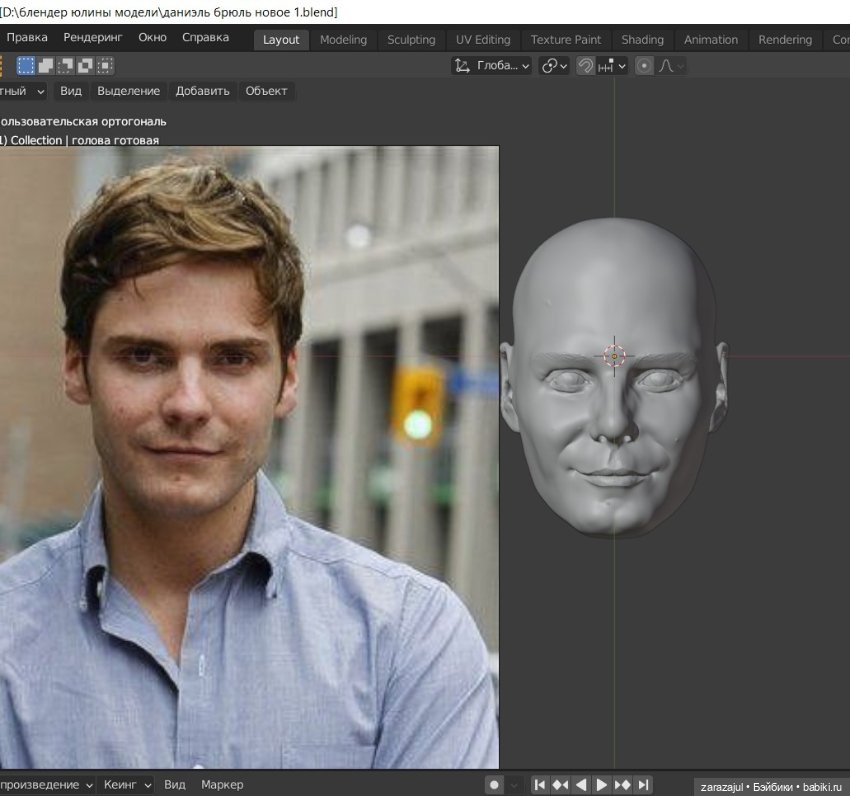The image size is (850, 796).
Task: Expand the Keying dropdown in timeline
Action: 128,785
